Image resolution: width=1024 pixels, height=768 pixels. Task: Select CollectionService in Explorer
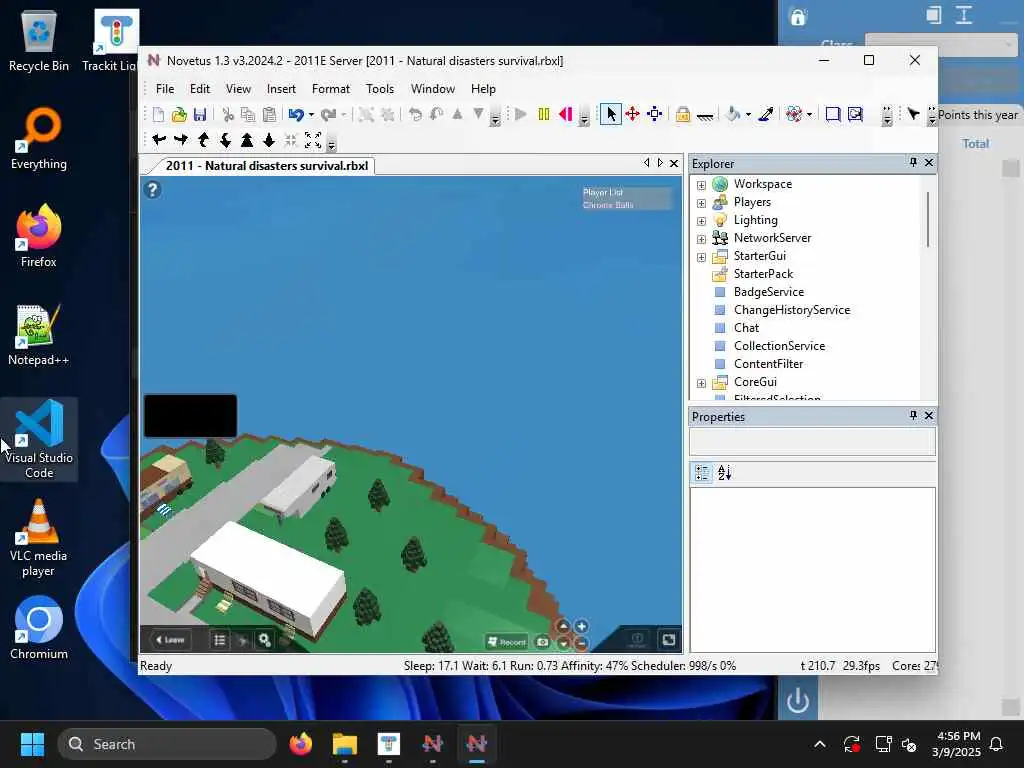tap(779, 345)
